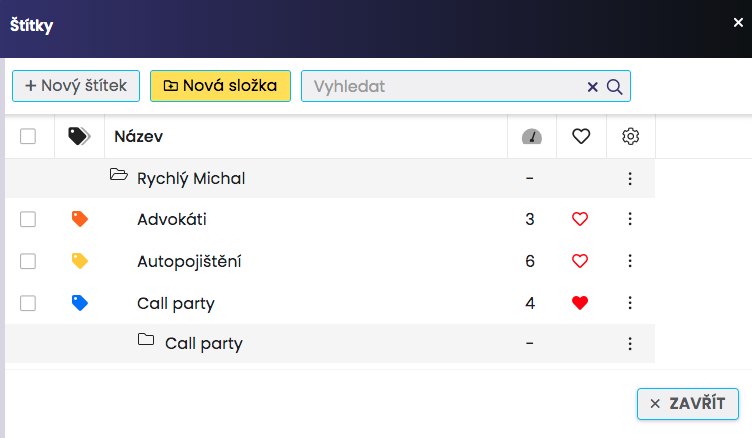Unfavorite the Call party label heart
Image resolution: width=752 pixels, height=438 pixels.
pos(580,303)
